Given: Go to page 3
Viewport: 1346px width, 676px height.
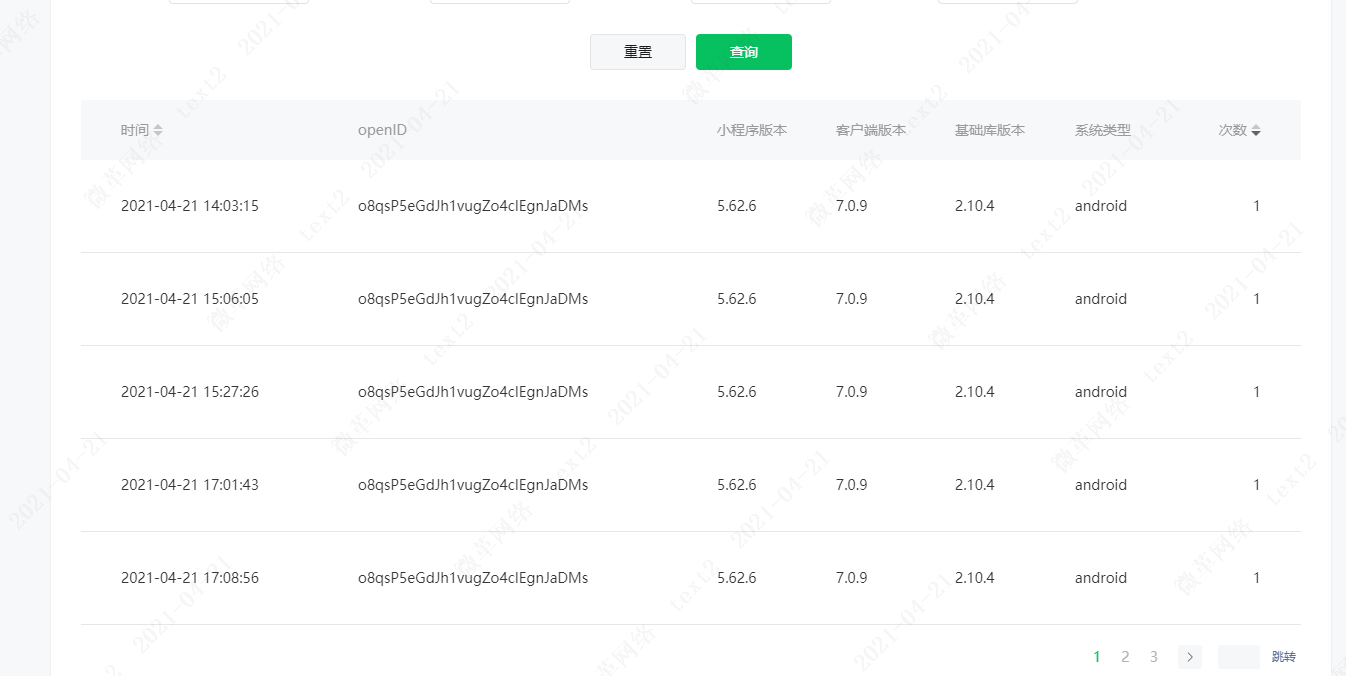Looking at the screenshot, I should [1154, 657].
